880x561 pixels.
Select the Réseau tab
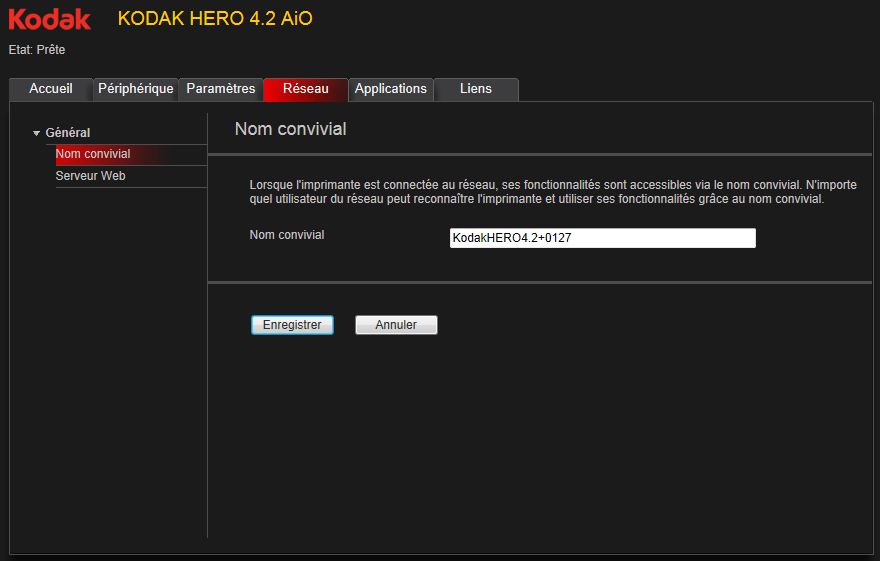306,89
